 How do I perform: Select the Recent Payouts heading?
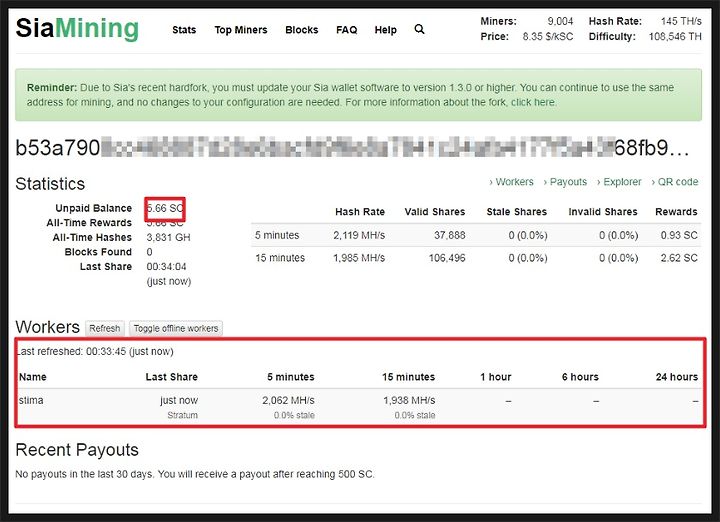pos(77,450)
